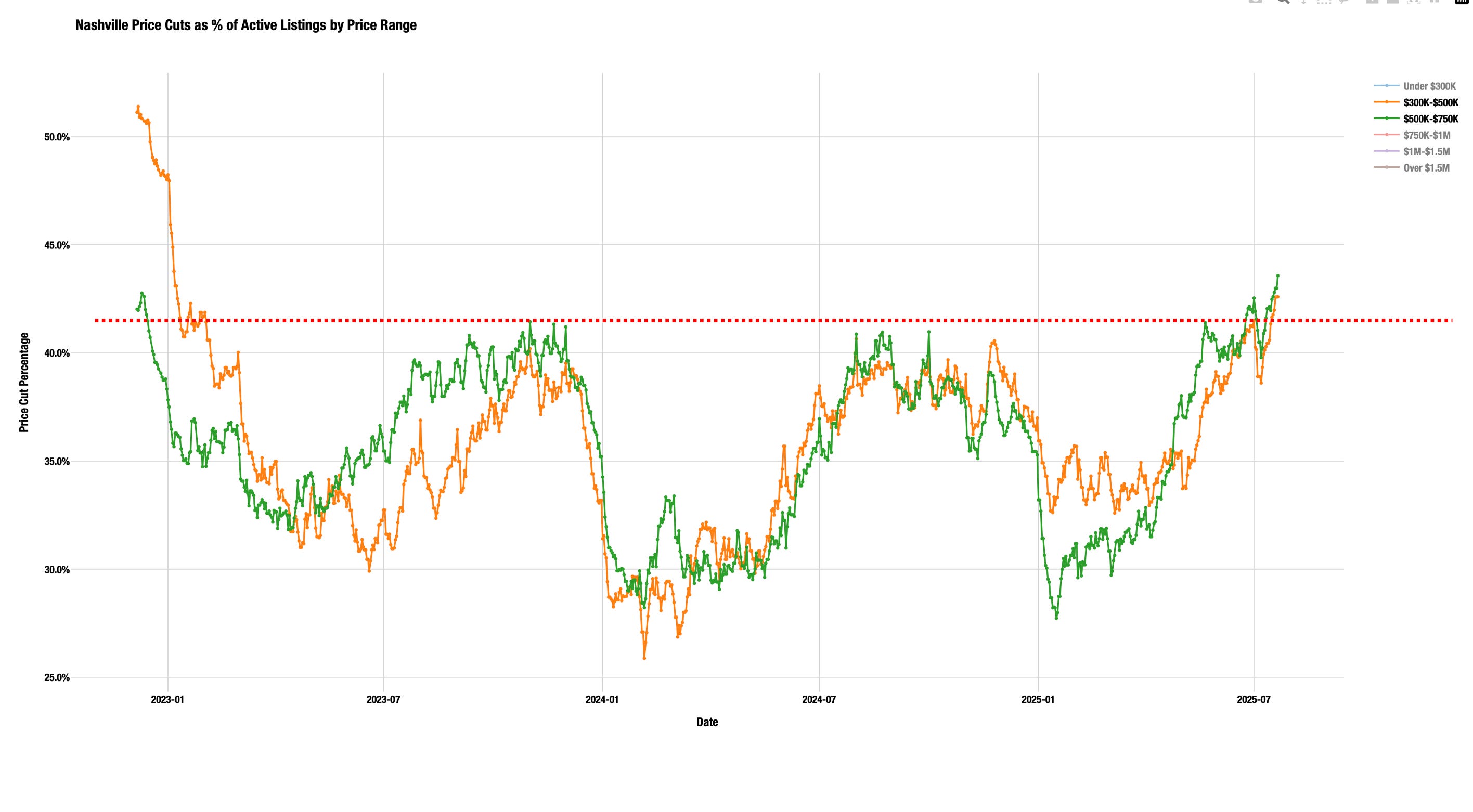
Task: Click the 45.0% y-axis tick label
Action: pyautogui.click(x=57, y=245)
